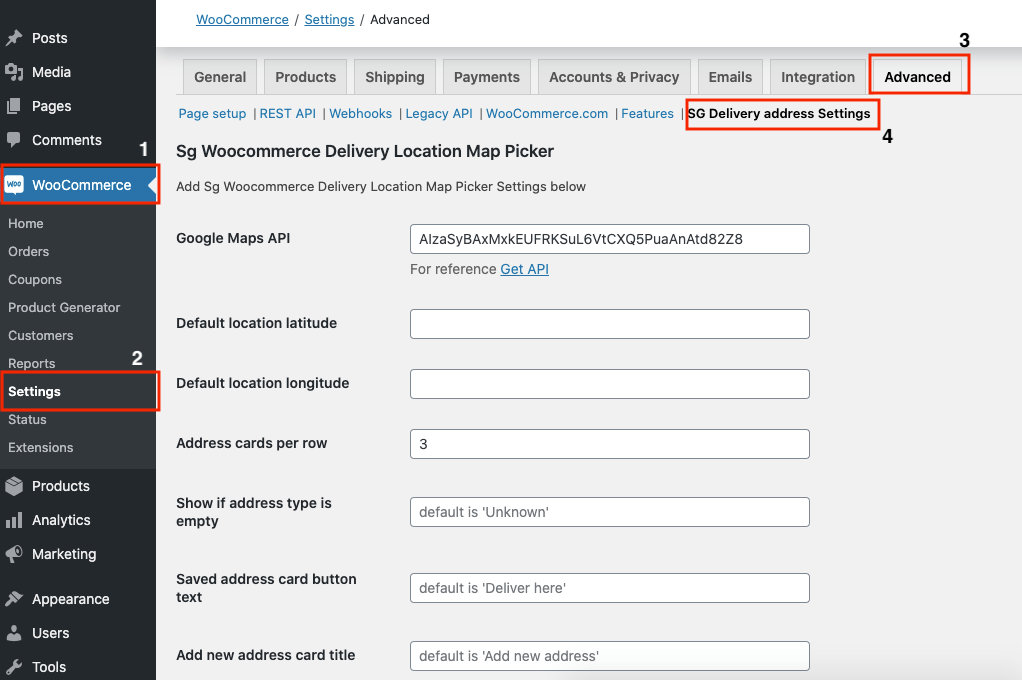Screen dimensions: 1022x680
Task: Open the Orders submenu item
Action: coord(28,251)
